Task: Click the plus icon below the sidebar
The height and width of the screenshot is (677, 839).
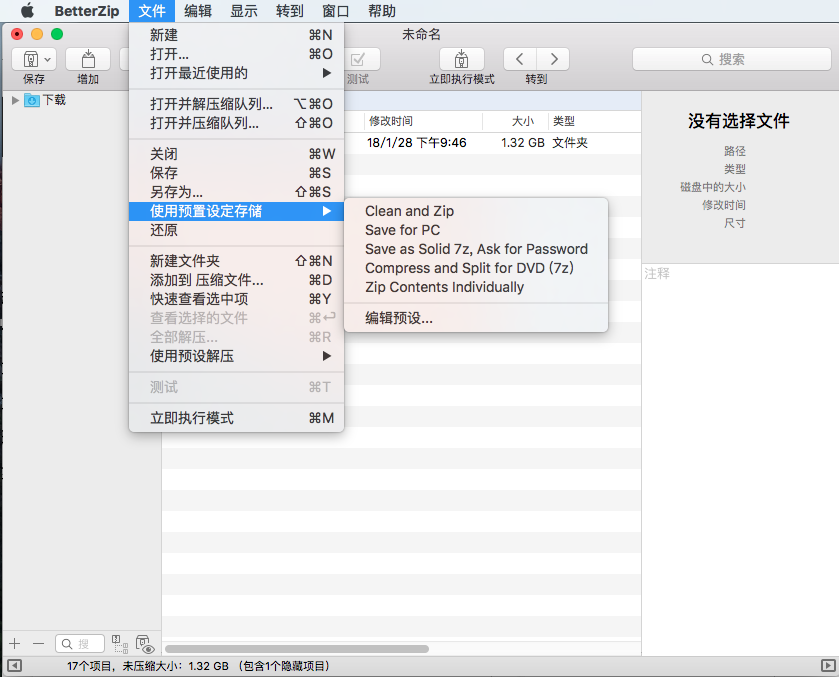Action: pyautogui.click(x=14, y=644)
